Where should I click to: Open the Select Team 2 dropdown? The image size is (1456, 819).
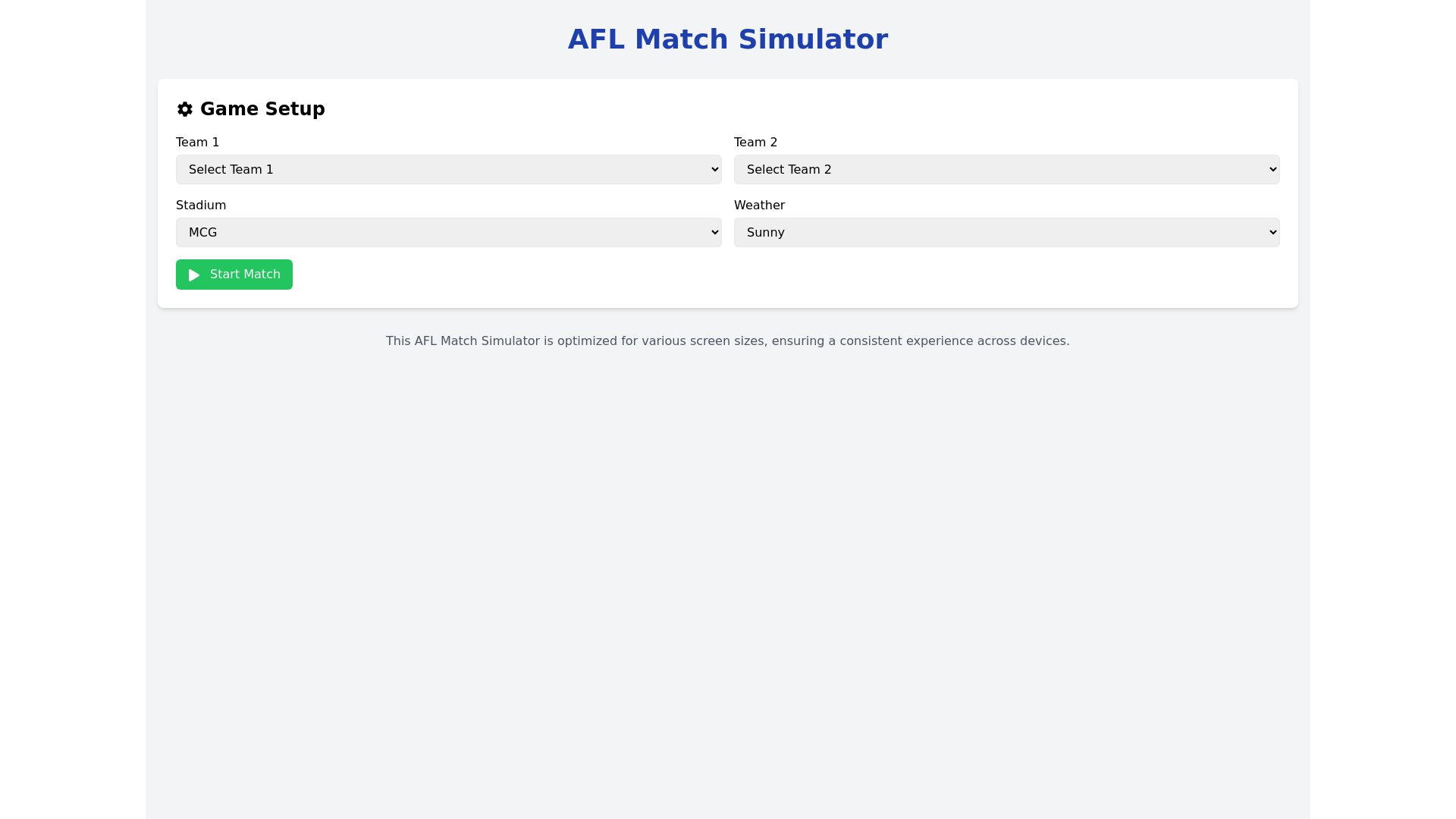click(x=1006, y=170)
